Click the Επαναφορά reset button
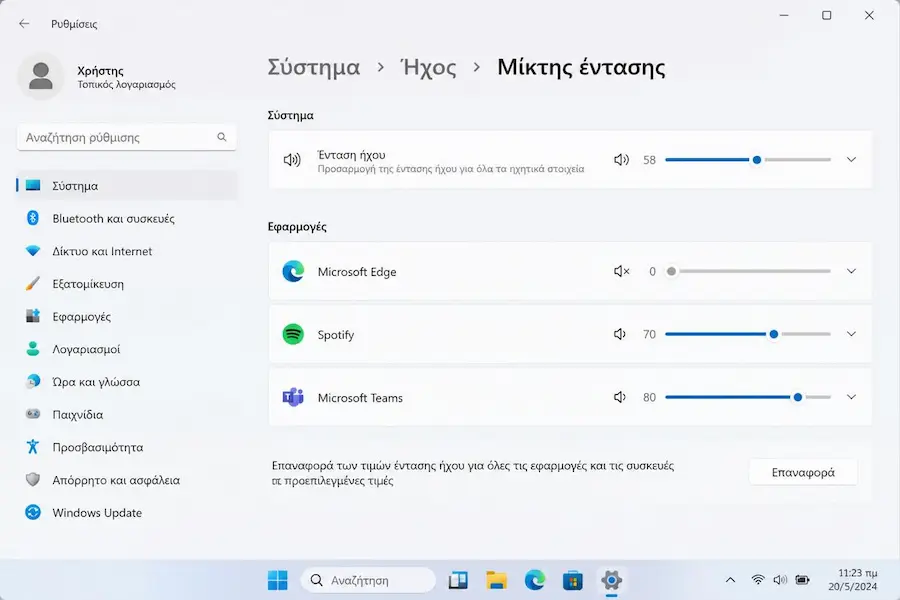This screenshot has height=600, width=900. 803,473
